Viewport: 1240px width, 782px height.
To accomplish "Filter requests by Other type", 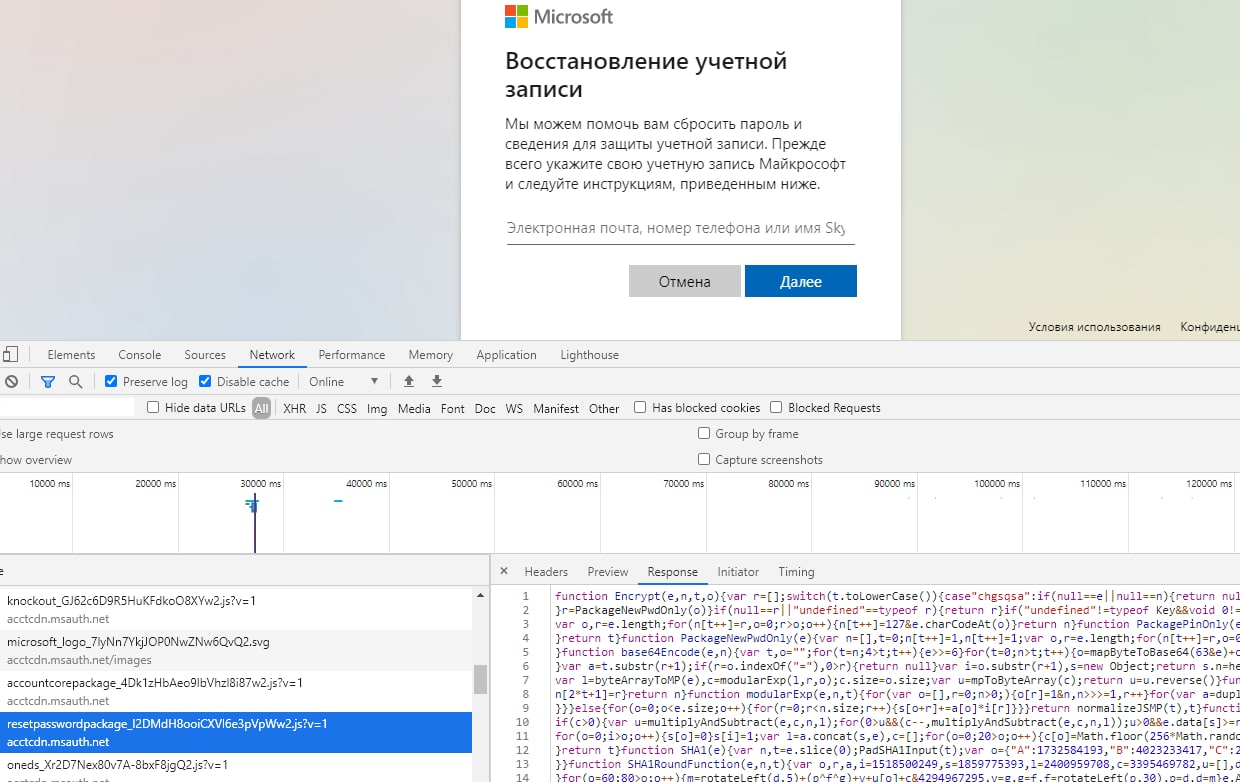I will pyautogui.click(x=604, y=408).
